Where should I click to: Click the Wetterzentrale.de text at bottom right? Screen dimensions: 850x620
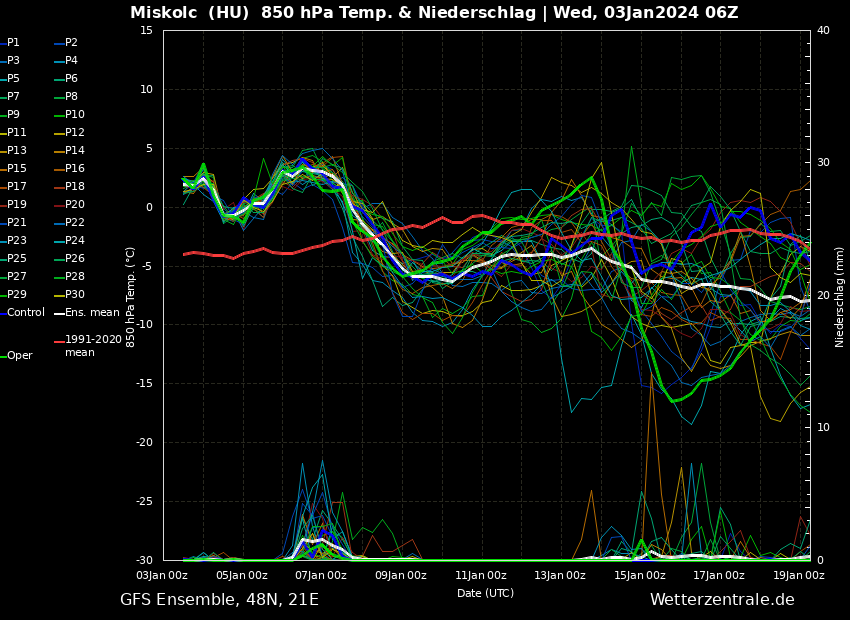tap(722, 600)
